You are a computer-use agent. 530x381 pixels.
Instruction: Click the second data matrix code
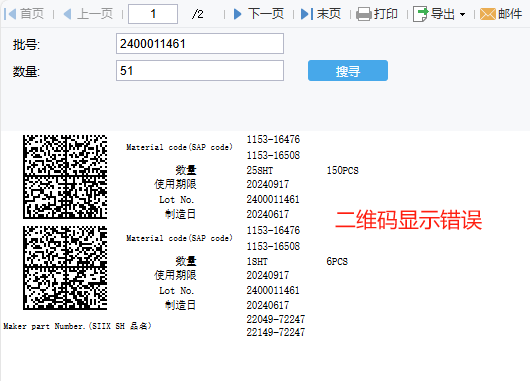tap(65, 268)
